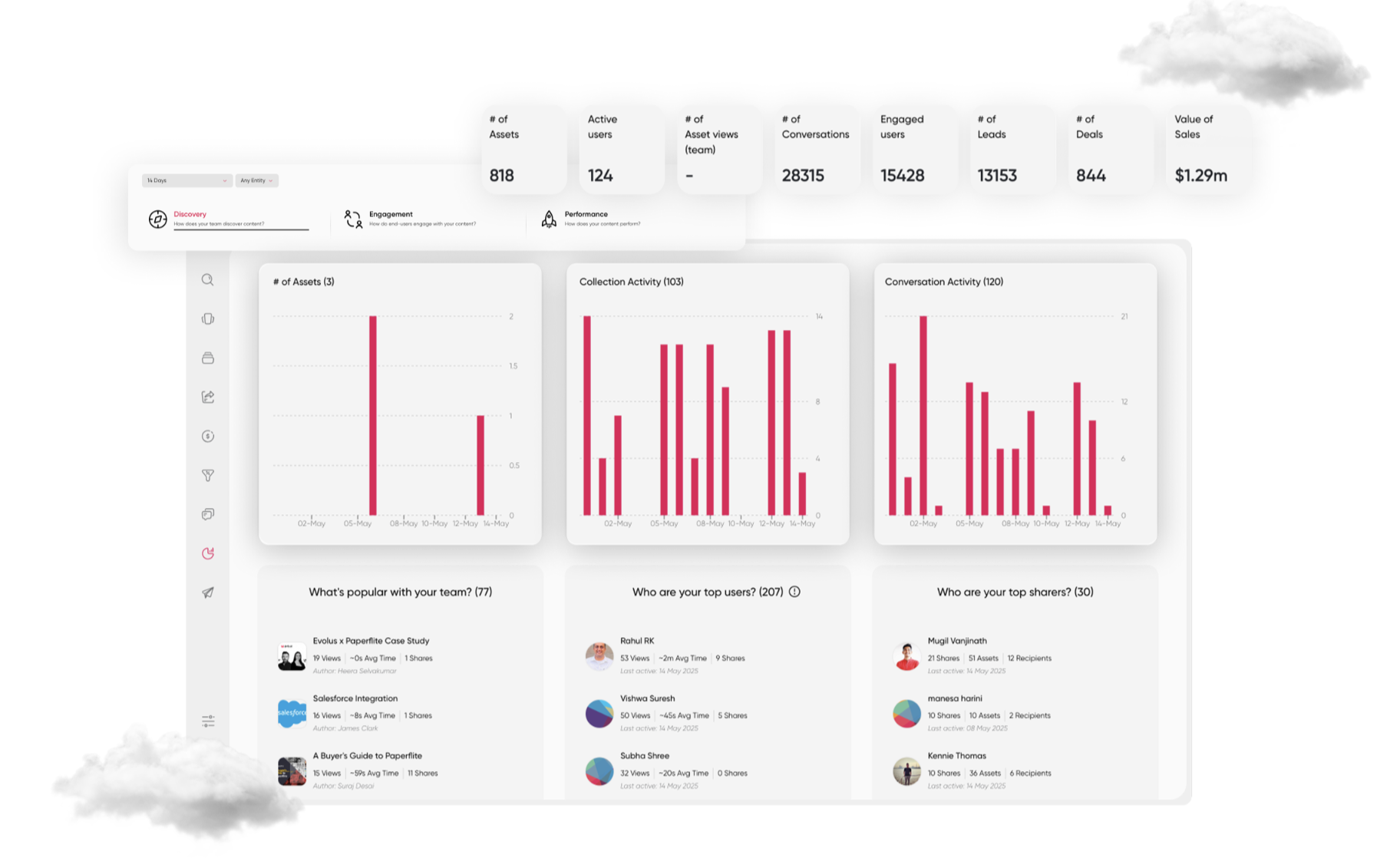Open the settings sliders icon at sidebar bottom
1400x858 pixels.
click(x=207, y=721)
